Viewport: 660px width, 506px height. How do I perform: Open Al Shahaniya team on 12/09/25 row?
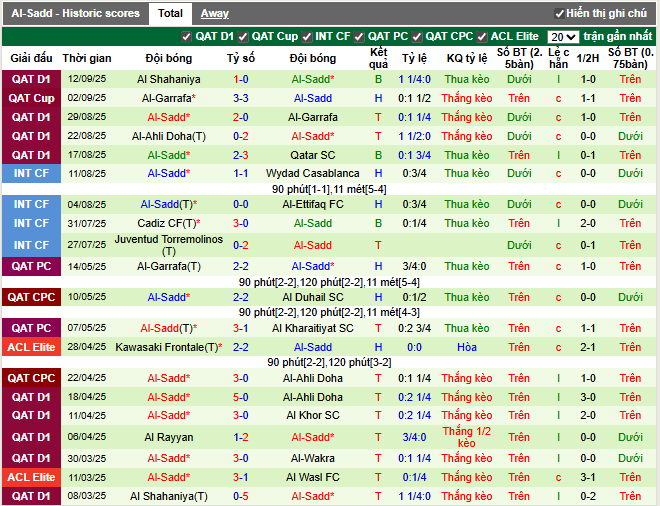click(x=169, y=79)
